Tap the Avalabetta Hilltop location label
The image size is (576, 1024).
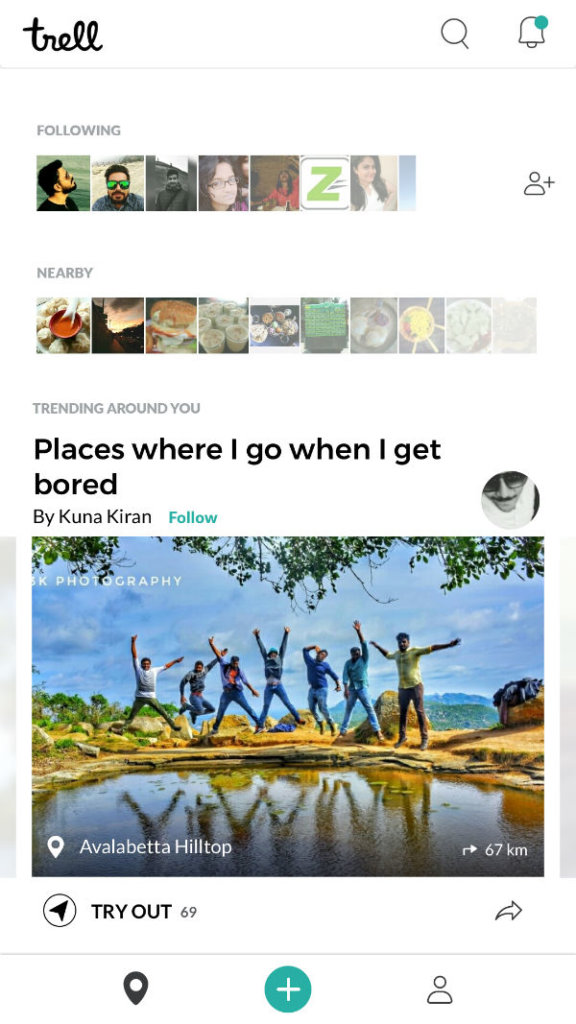point(155,847)
